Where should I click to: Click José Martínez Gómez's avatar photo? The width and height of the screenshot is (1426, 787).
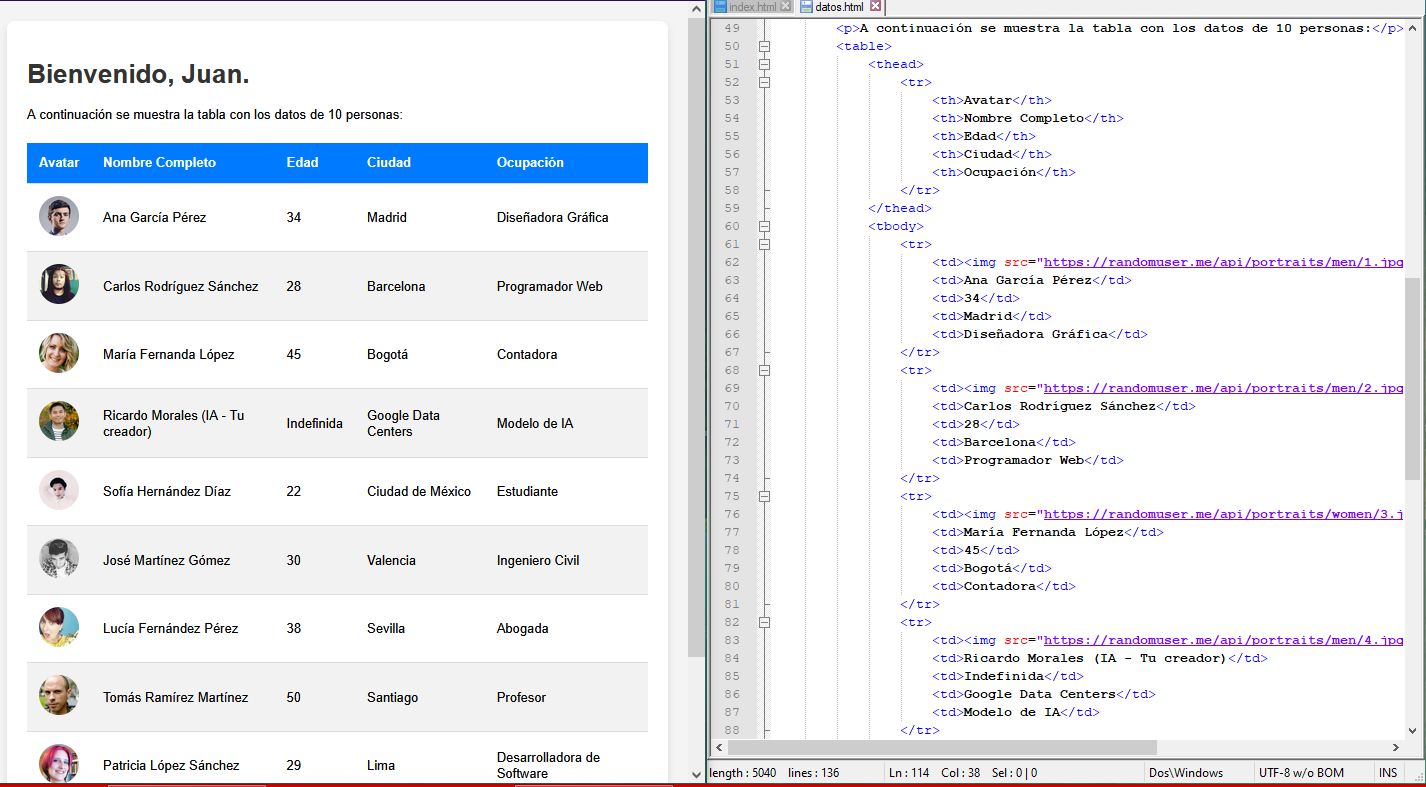click(59, 559)
